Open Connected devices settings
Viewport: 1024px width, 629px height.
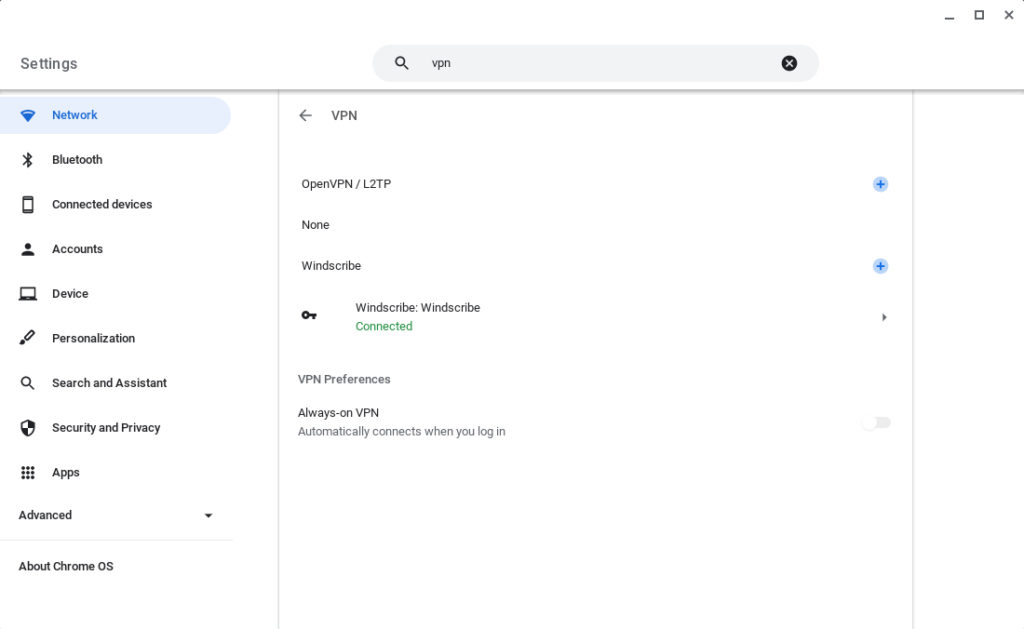115,204
